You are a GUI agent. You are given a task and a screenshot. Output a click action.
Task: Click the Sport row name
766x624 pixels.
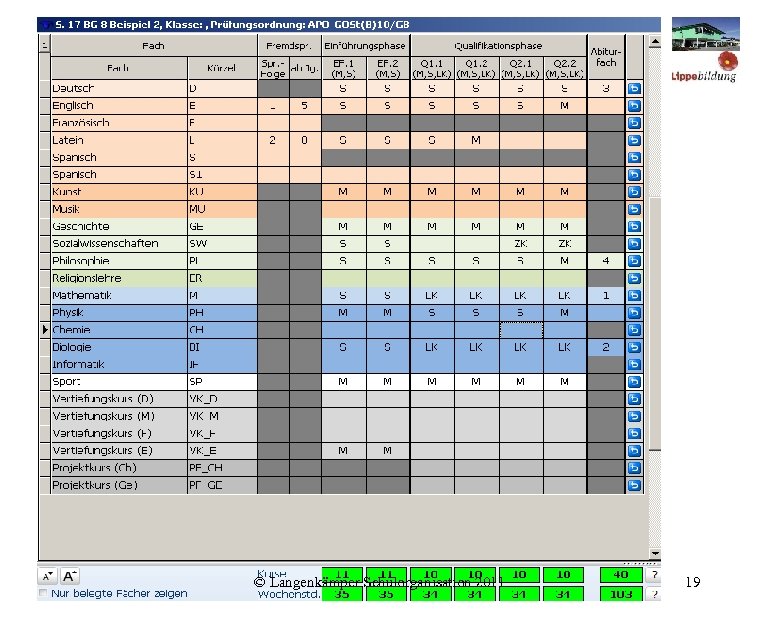click(x=119, y=382)
